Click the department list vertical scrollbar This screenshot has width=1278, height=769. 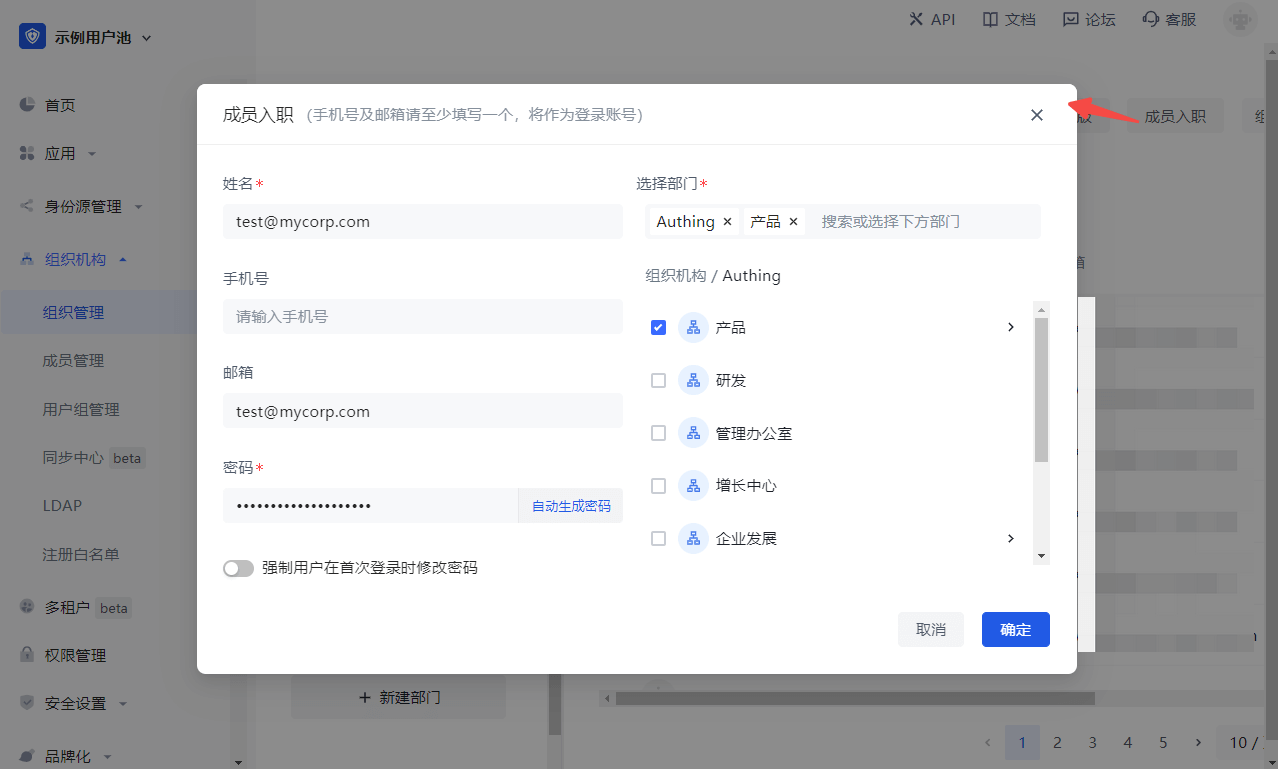[x=1041, y=390]
